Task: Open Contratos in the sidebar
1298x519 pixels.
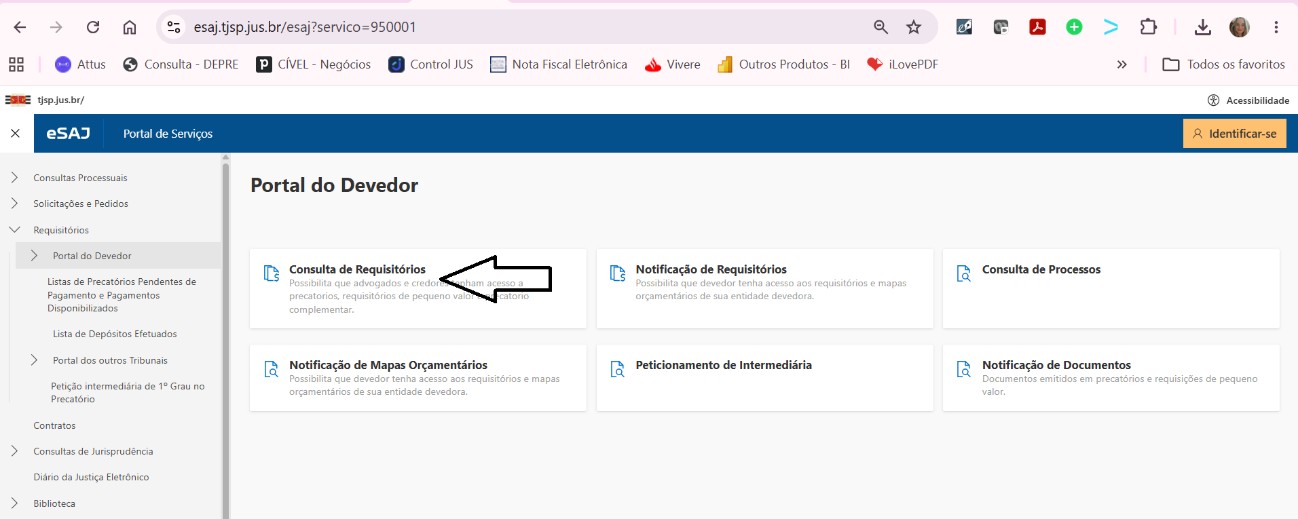Action: (54, 426)
